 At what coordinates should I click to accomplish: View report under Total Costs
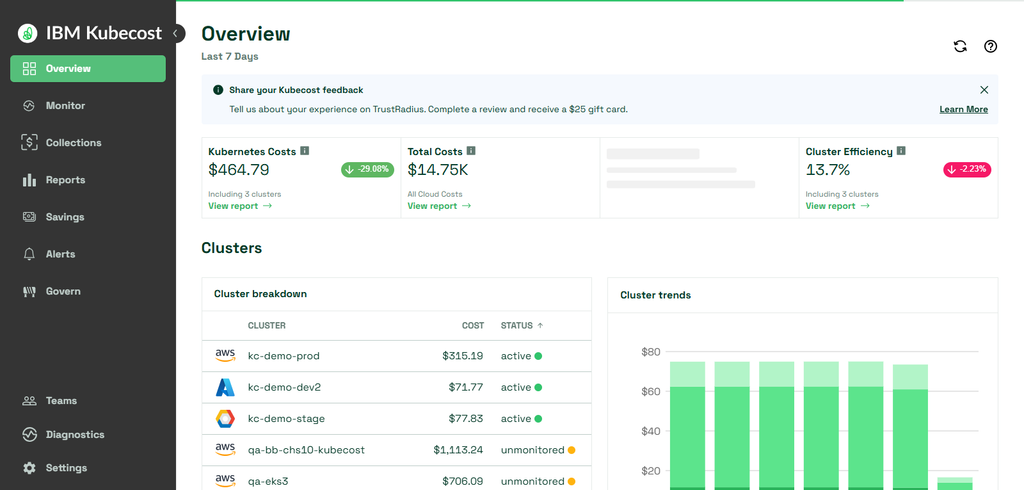[x=439, y=206]
